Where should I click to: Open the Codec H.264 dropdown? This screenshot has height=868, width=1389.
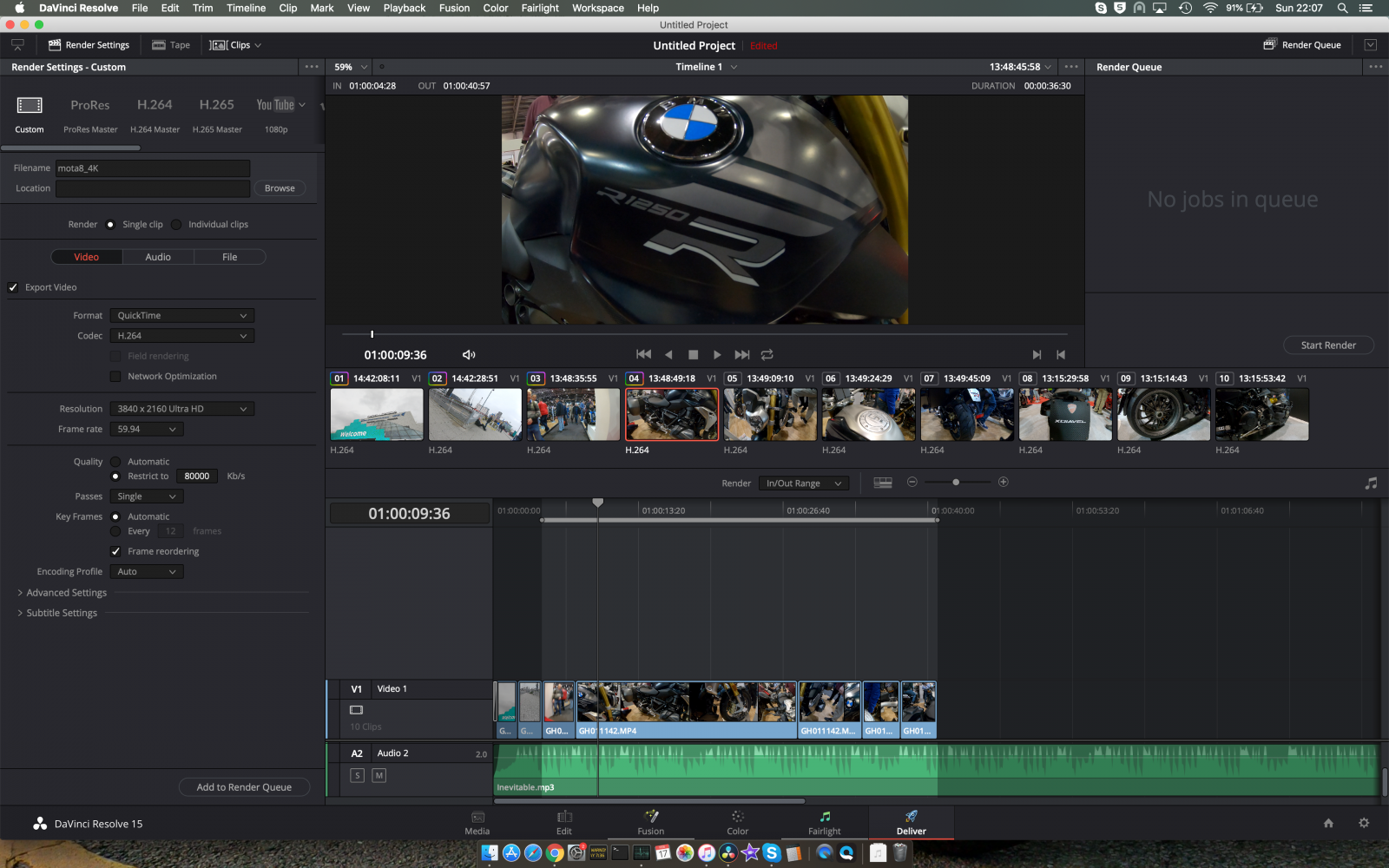pos(182,336)
